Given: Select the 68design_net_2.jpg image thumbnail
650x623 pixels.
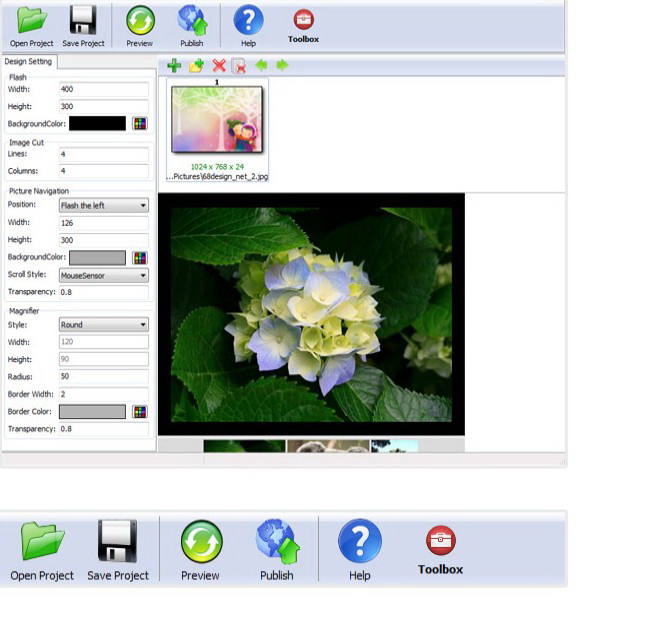Looking at the screenshot, I should (217, 121).
